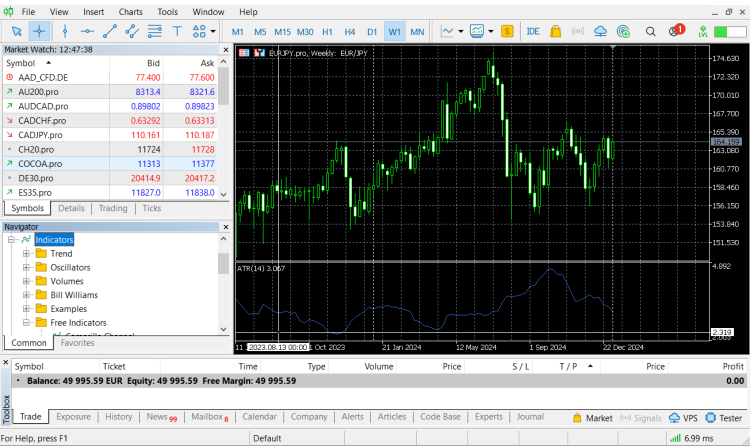750x446 pixels.
Task: Switch chart to H4 timeframe
Action: pyautogui.click(x=349, y=31)
